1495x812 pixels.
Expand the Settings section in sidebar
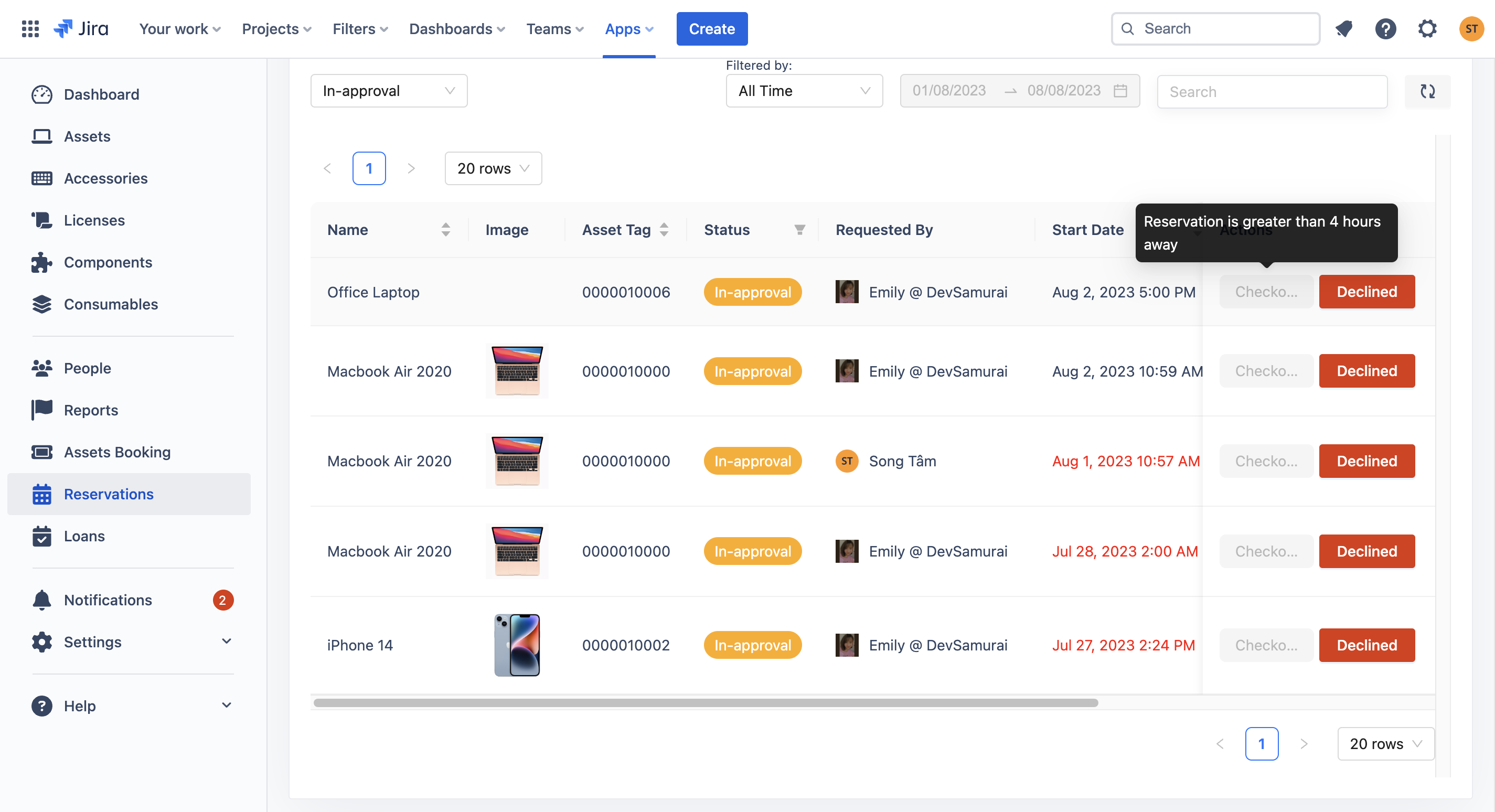[x=226, y=642]
